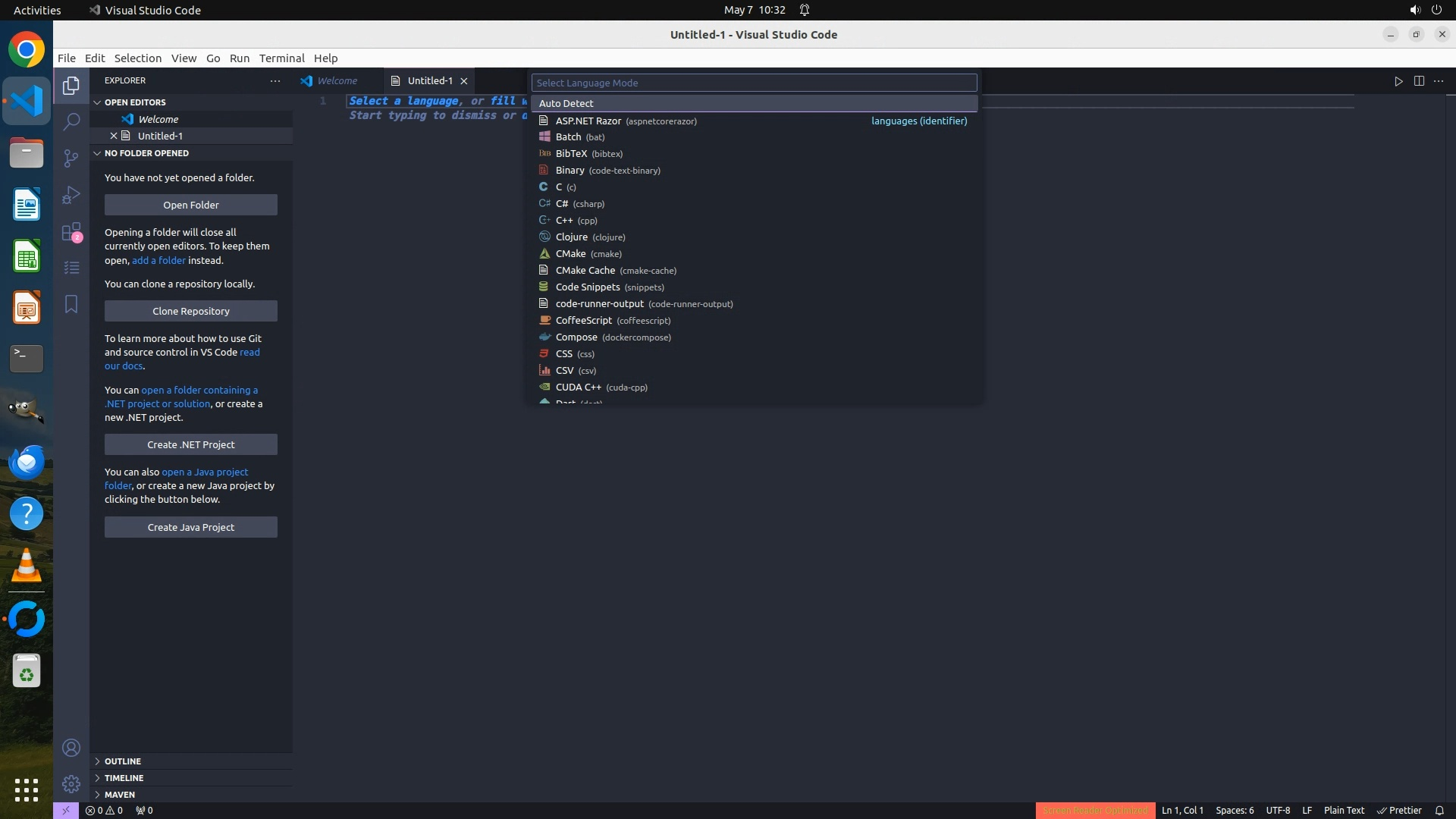This screenshot has height=819, width=1456.
Task: Click the Clone Repository button
Action: 190,311
